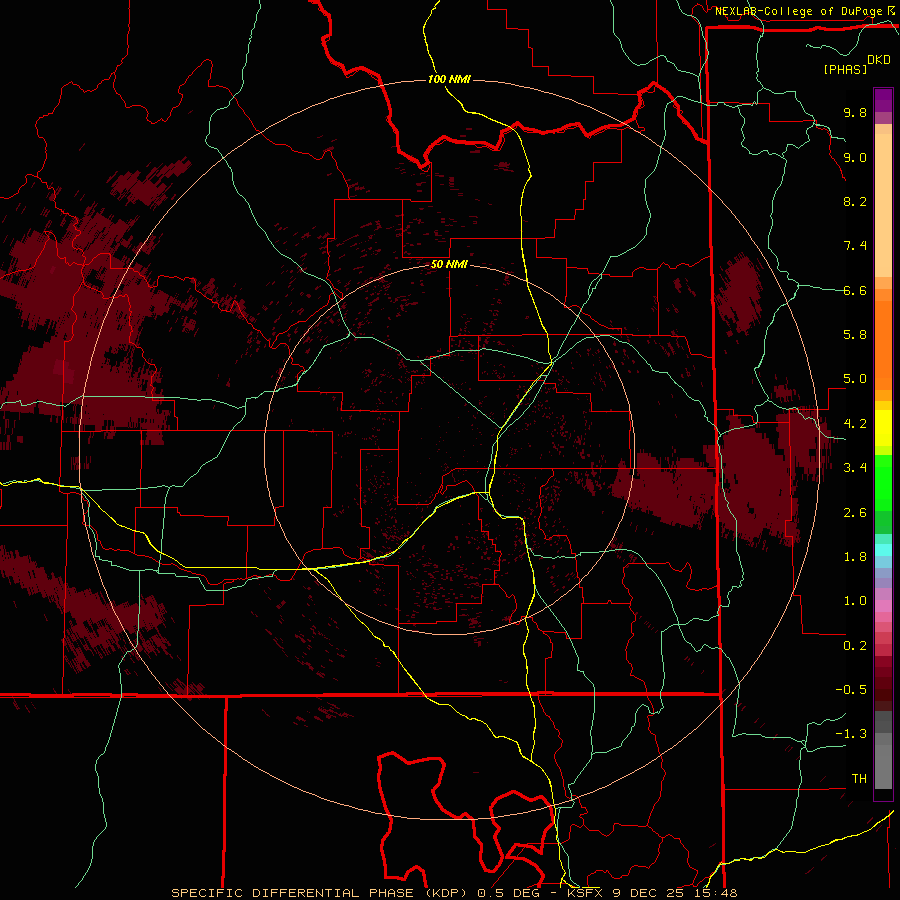Click the 7.4 legend value

coord(855,246)
